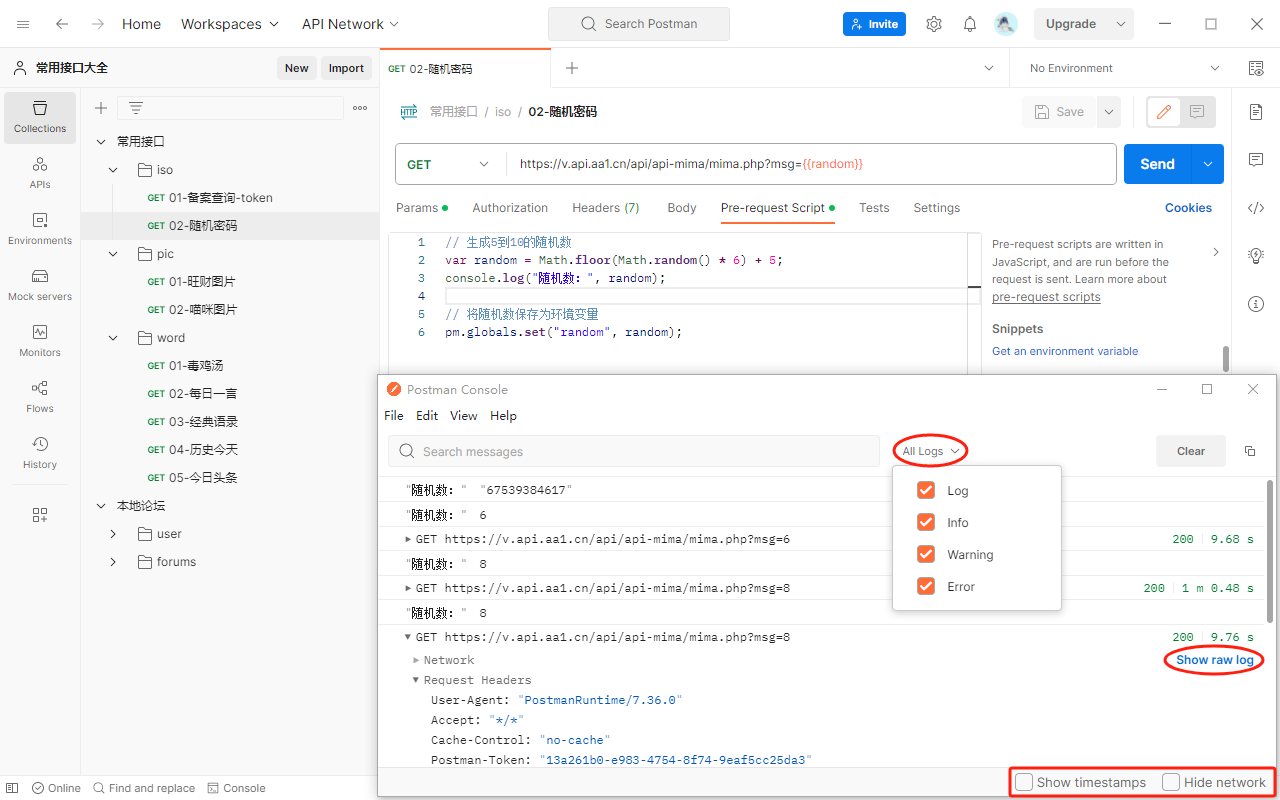This screenshot has width=1280, height=800.
Task: Open notifications bell icon
Action: [970, 24]
